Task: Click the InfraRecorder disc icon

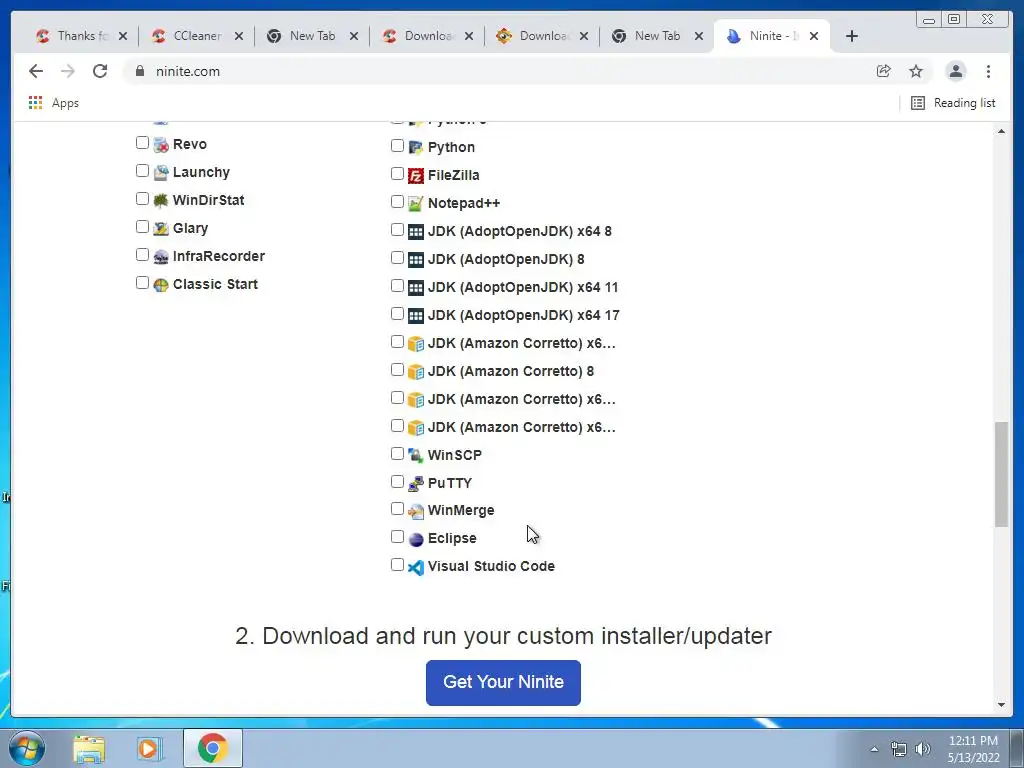Action: (x=161, y=257)
